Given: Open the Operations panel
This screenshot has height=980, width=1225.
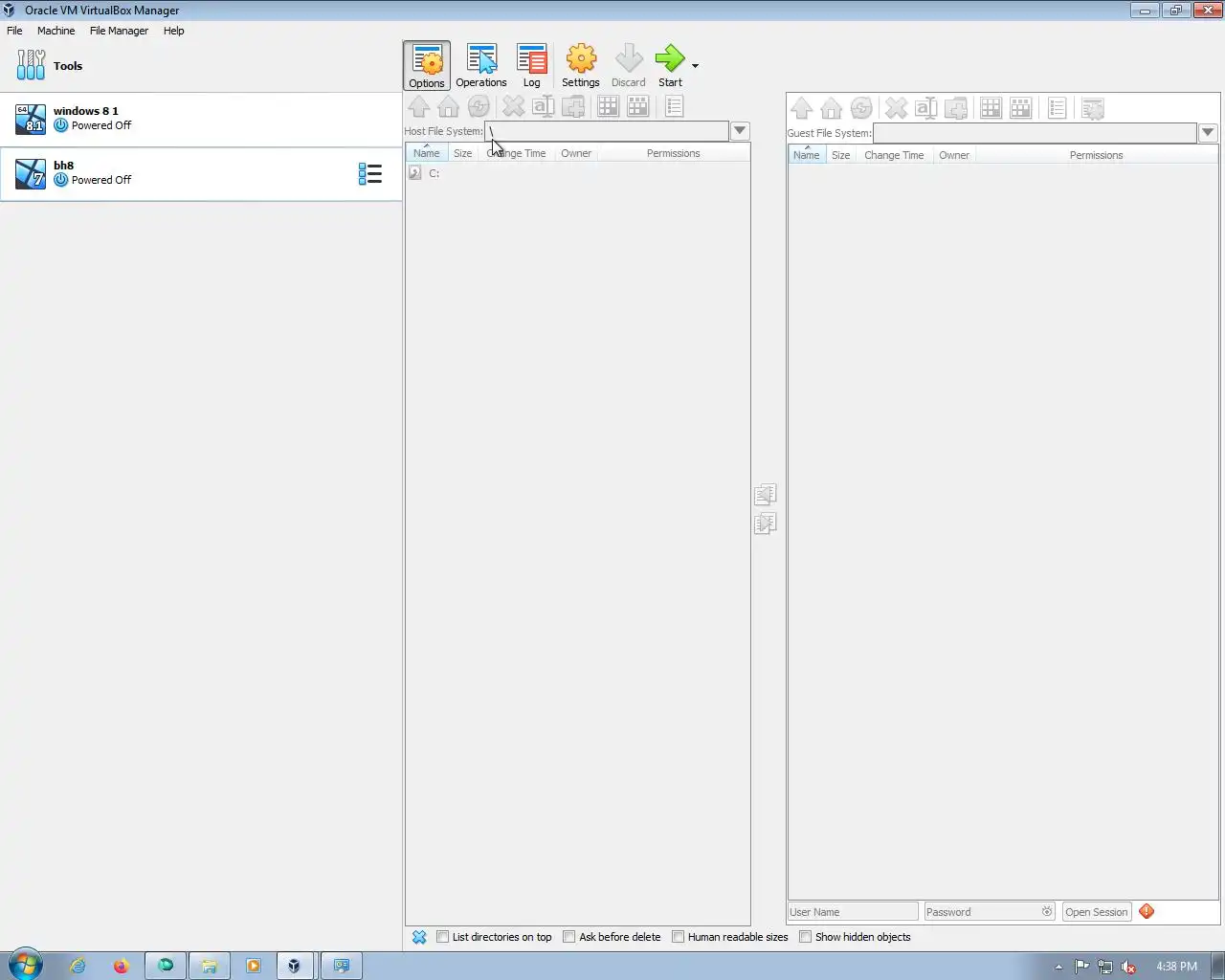Looking at the screenshot, I should tap(481, 65).
